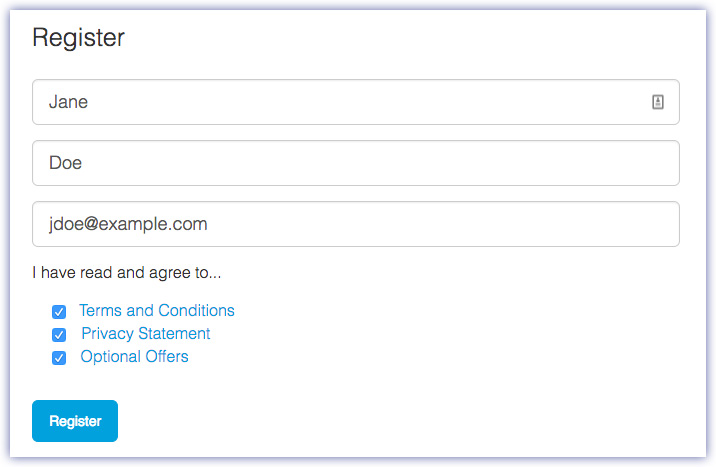716x467 pixels.
Task: Uncheck the Terms and Conditions checkbox
Action: (x=59, y=312)
